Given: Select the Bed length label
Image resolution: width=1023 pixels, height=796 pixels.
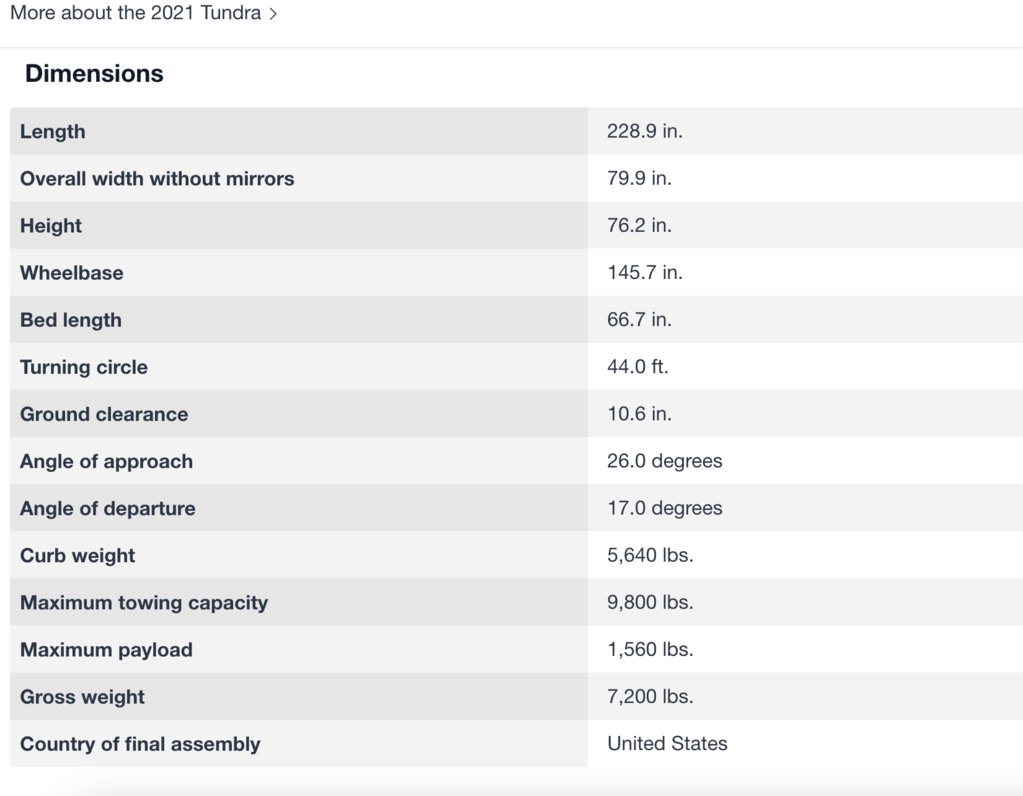Looking at the screenshot, I should point(71,320).
